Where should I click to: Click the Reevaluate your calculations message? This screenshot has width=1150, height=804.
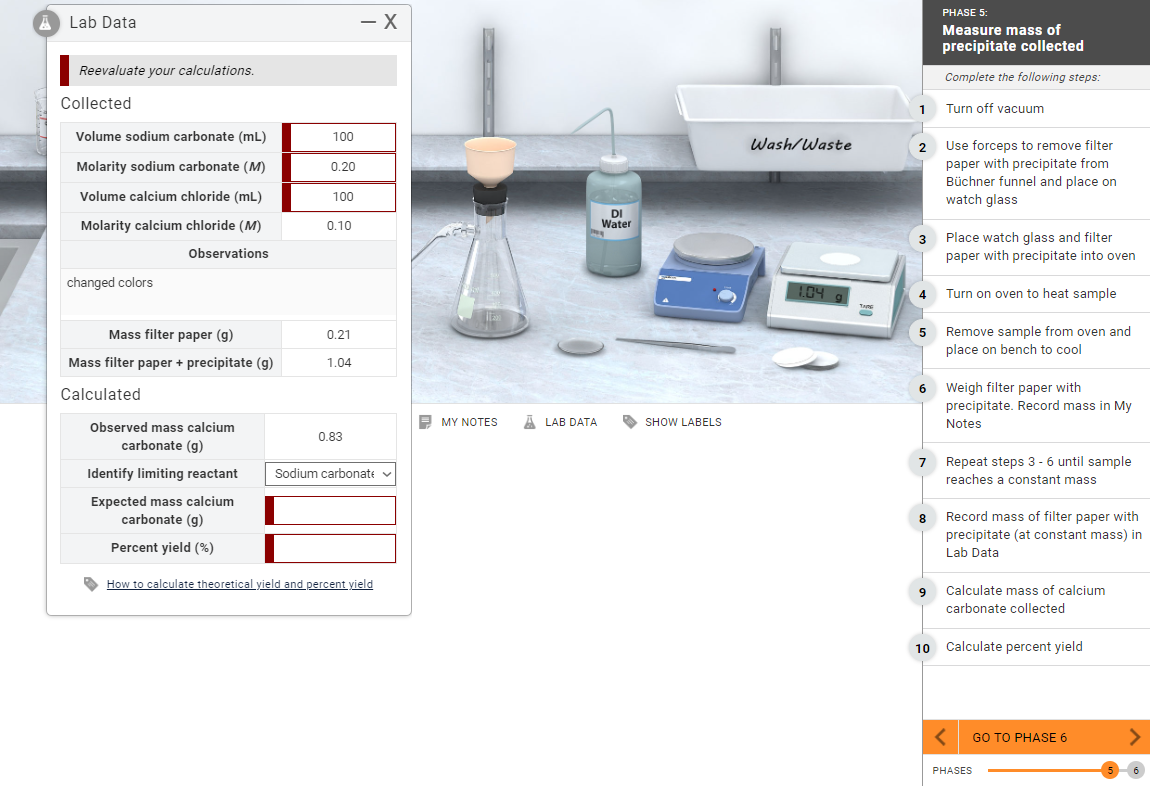point(229,70)
